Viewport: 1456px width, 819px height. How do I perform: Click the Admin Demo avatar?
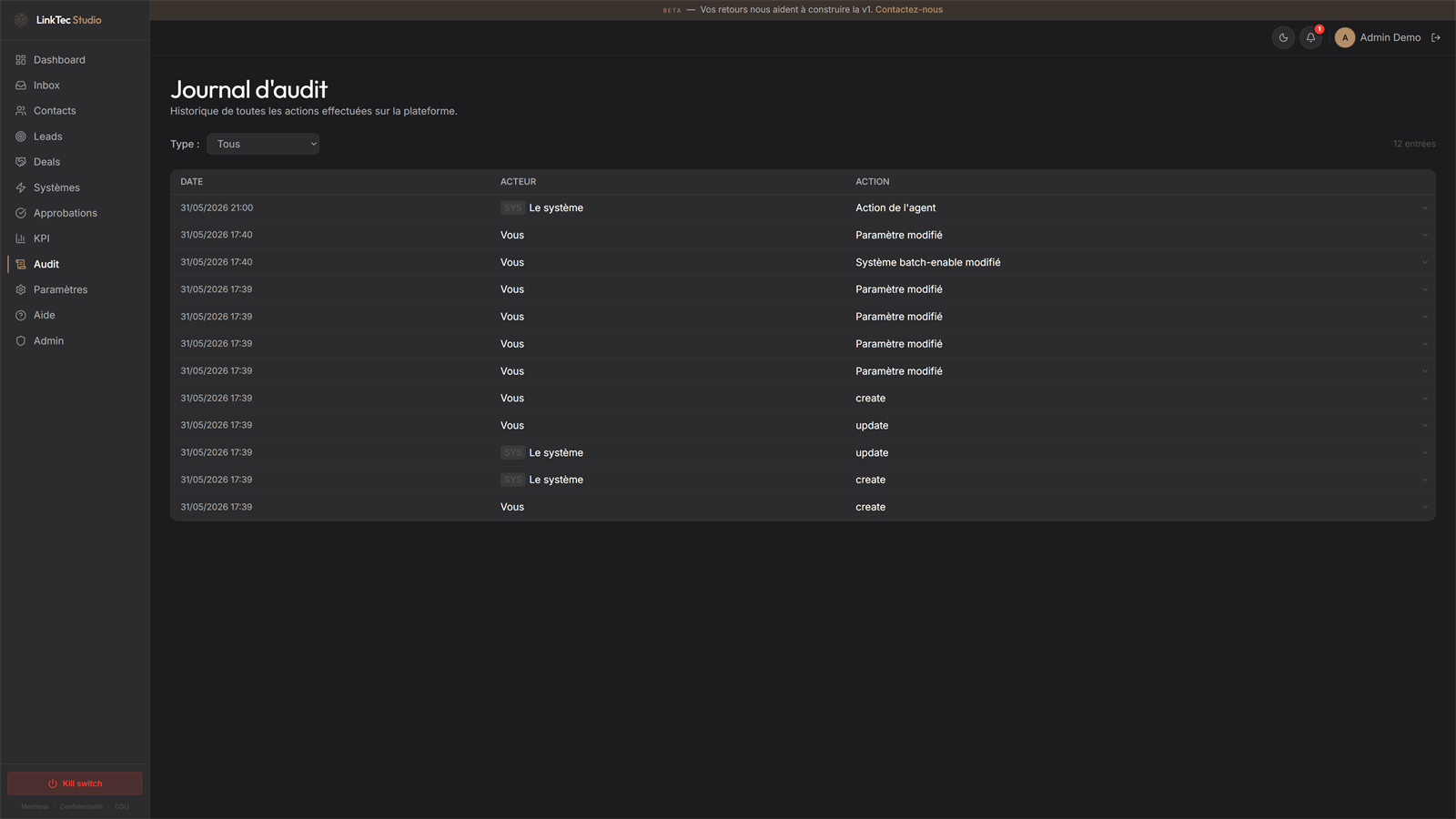1345,37
